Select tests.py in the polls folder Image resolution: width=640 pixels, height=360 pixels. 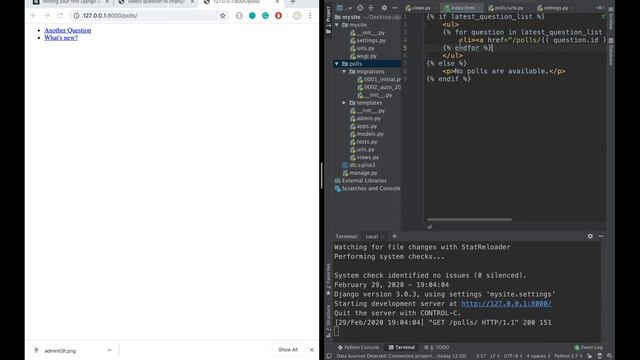[x=364, y=142]
